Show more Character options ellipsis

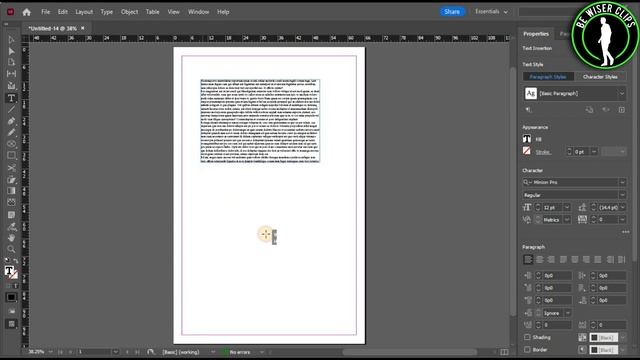tap(625, 232)
